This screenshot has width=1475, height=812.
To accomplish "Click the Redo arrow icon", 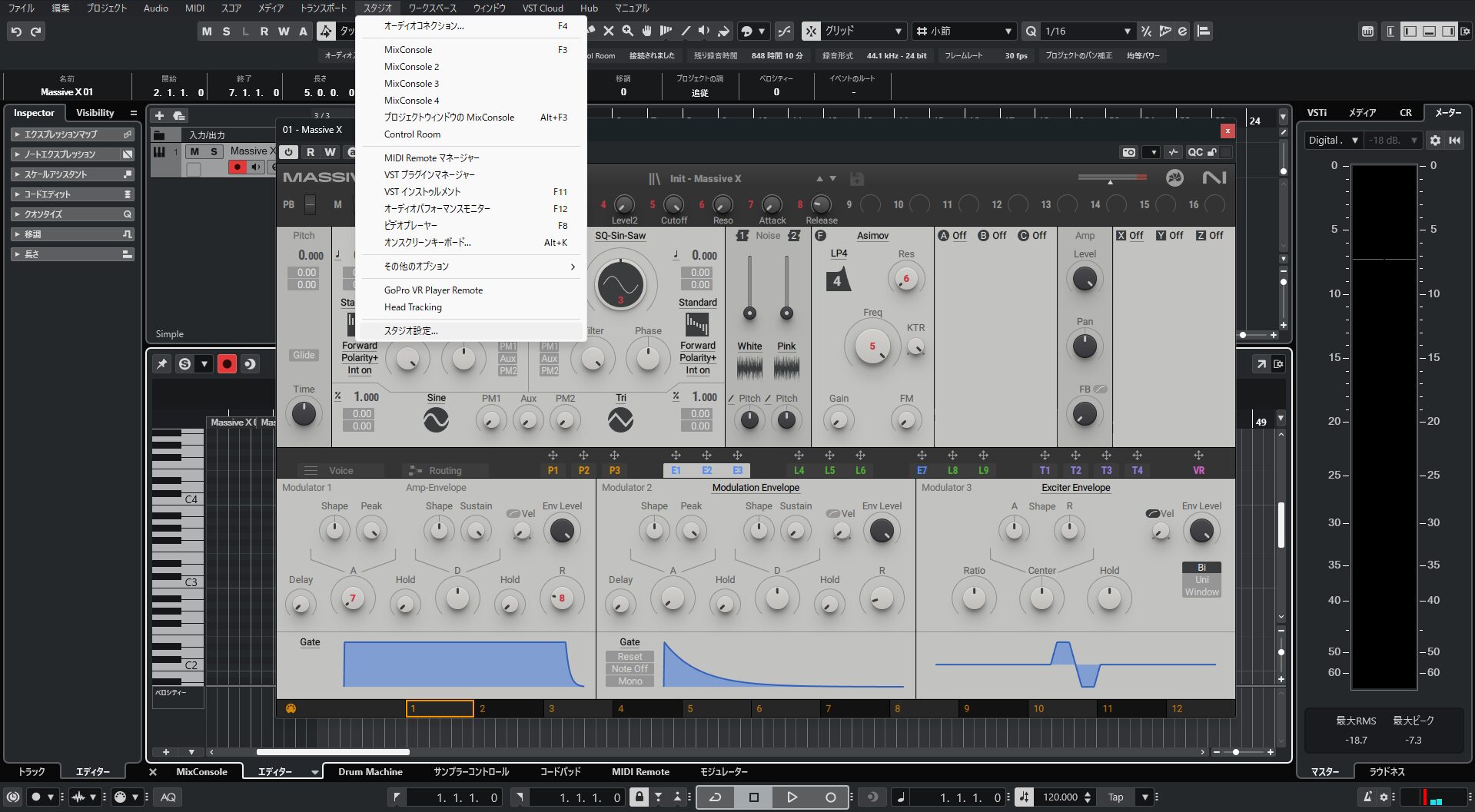I will tap(35, 31).
